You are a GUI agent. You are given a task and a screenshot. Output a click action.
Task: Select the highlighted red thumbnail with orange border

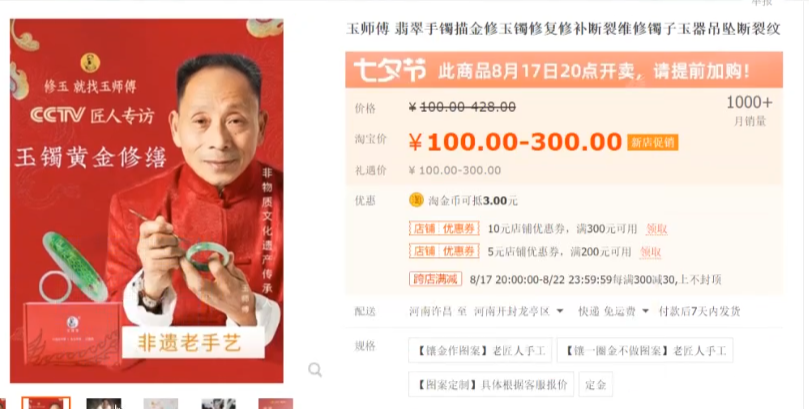tap(46, 403)
